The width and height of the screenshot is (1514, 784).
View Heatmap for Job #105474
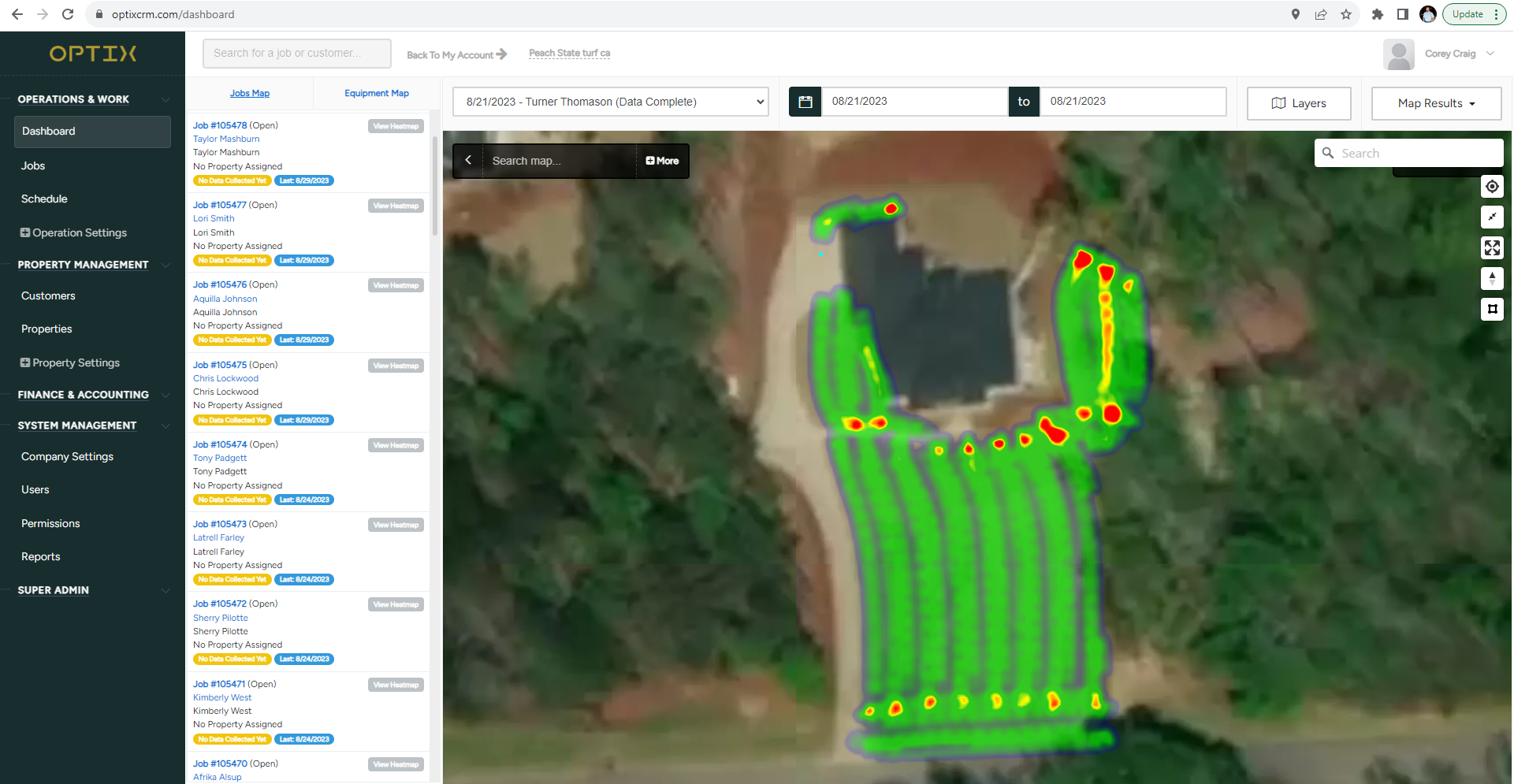tap(396, 445)
